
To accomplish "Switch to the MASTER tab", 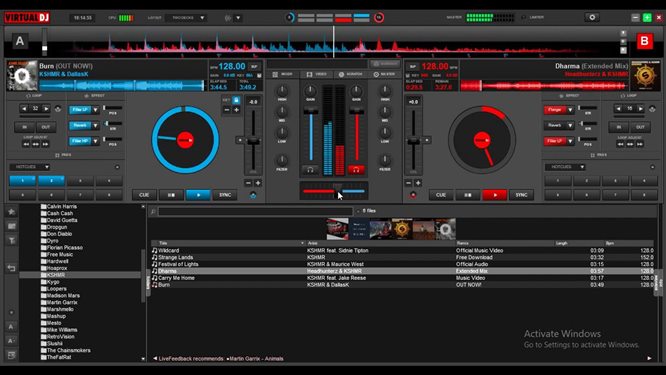I will pyautogui.click(x=384, y=74).
